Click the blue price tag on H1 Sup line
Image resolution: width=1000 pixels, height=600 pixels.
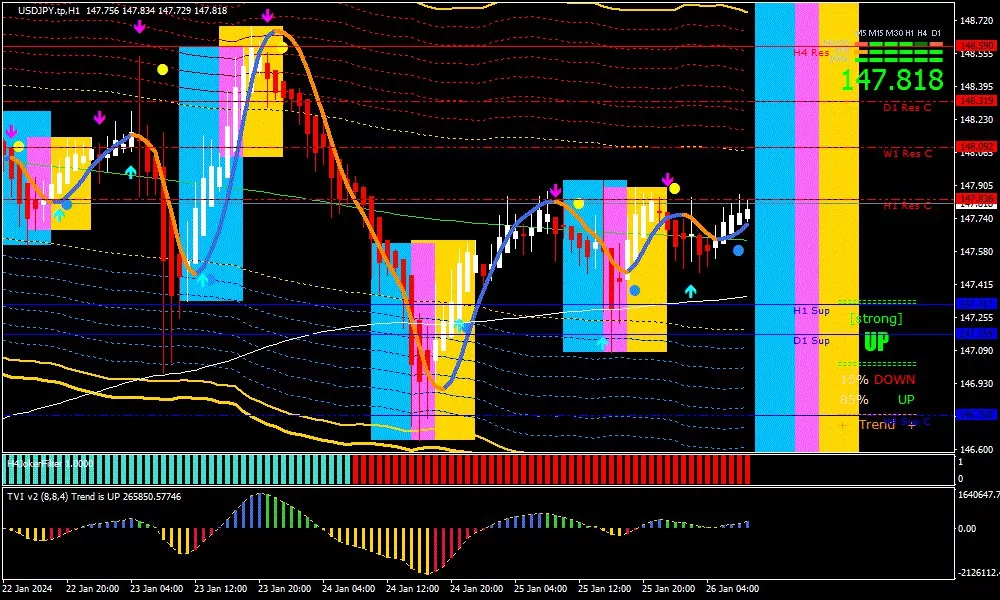976,304
